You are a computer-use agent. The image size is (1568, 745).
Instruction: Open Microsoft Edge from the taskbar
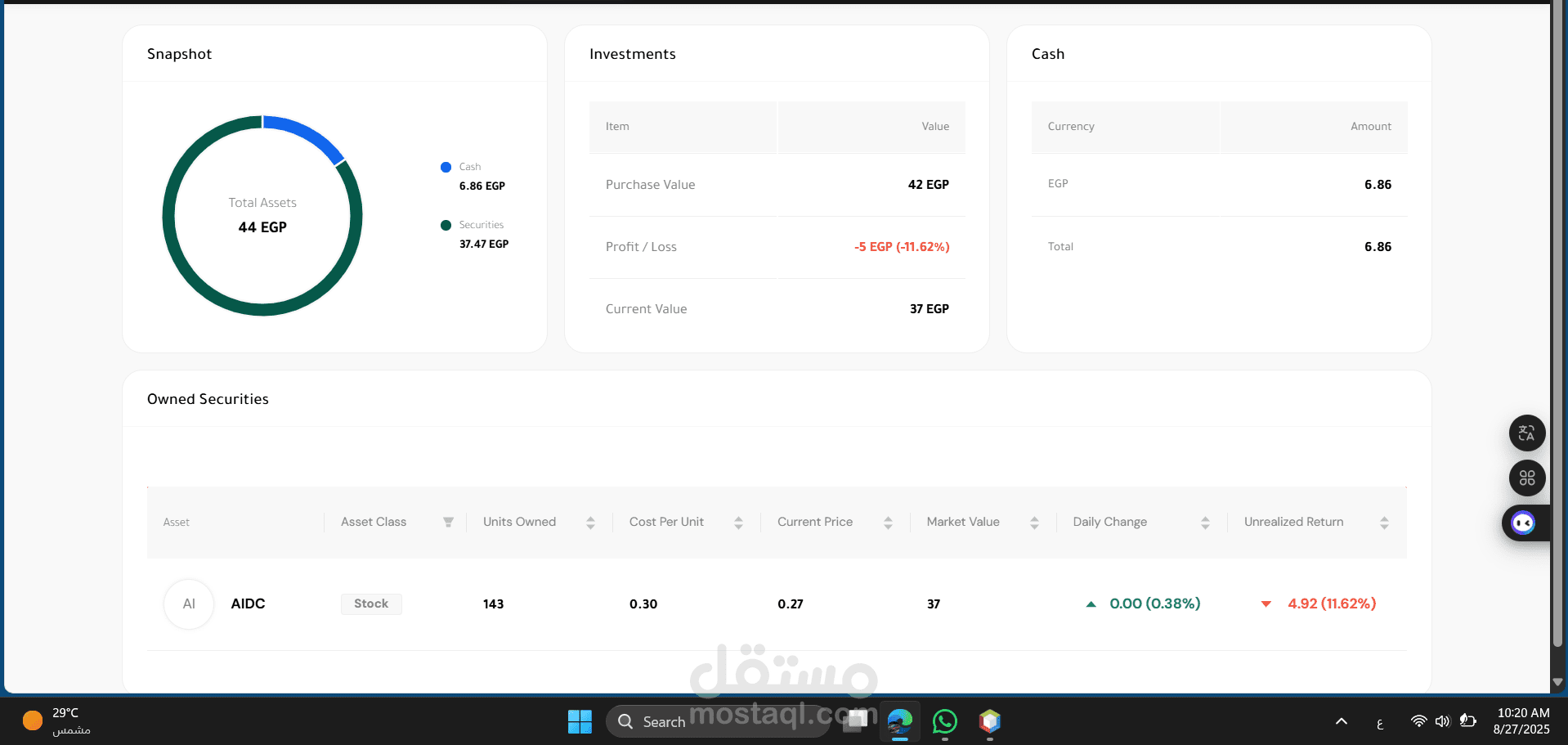coord(900,721)
